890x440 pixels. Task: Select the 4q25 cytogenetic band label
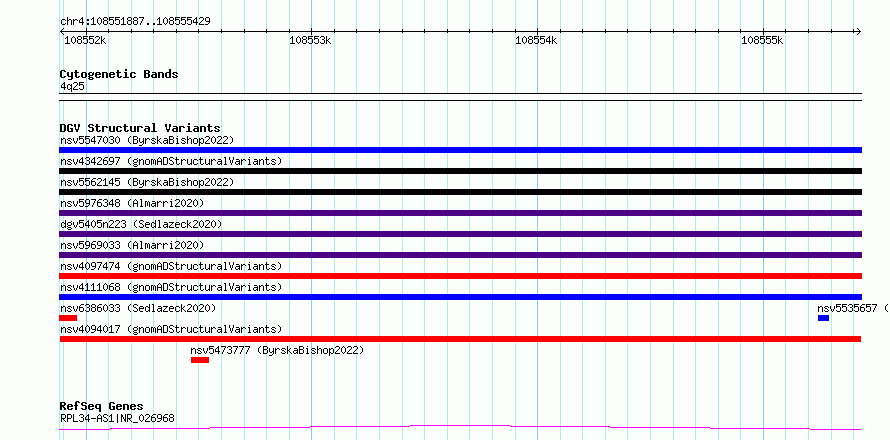coord(72,86)
